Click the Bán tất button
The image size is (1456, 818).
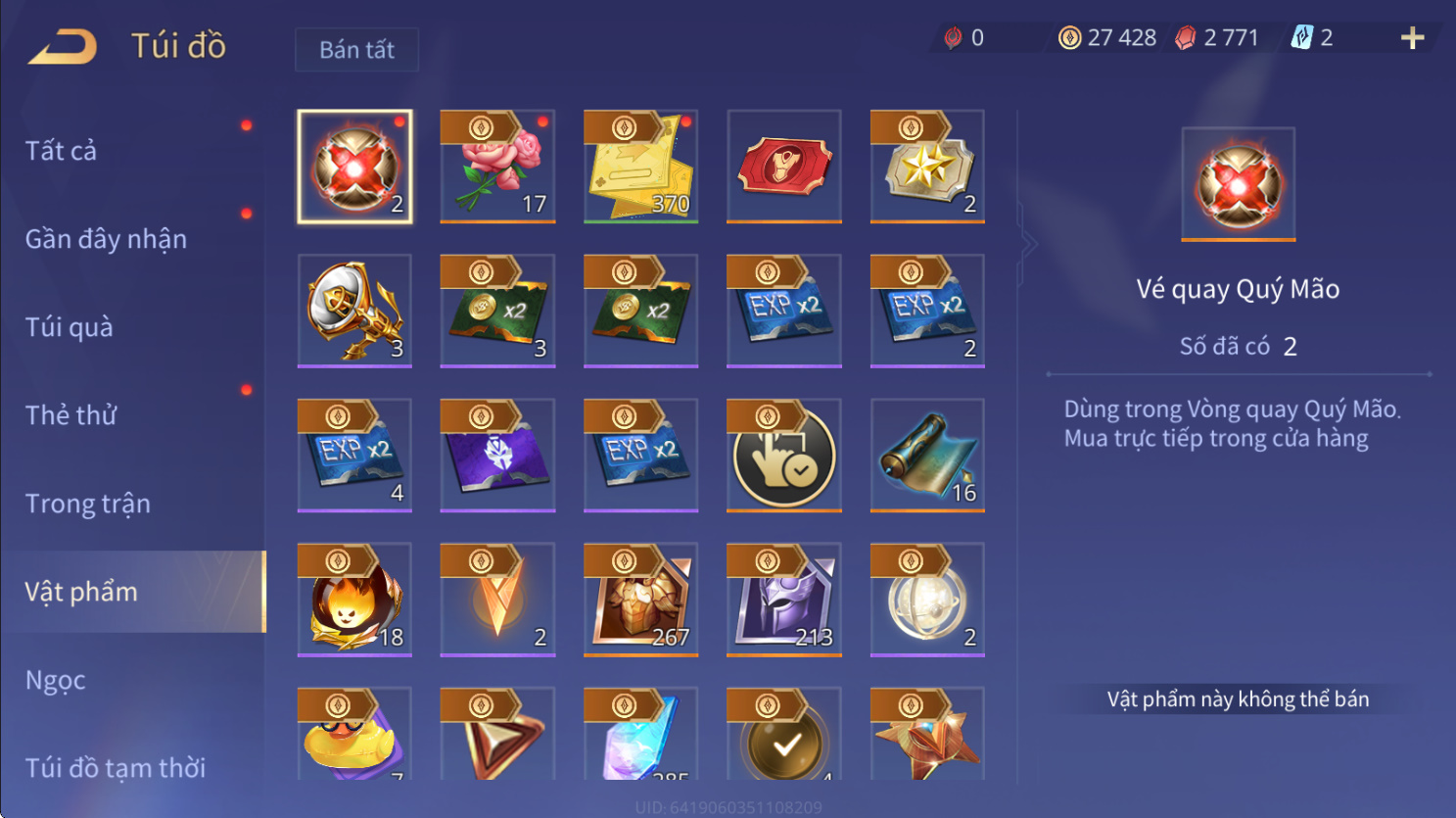point(356,50)
